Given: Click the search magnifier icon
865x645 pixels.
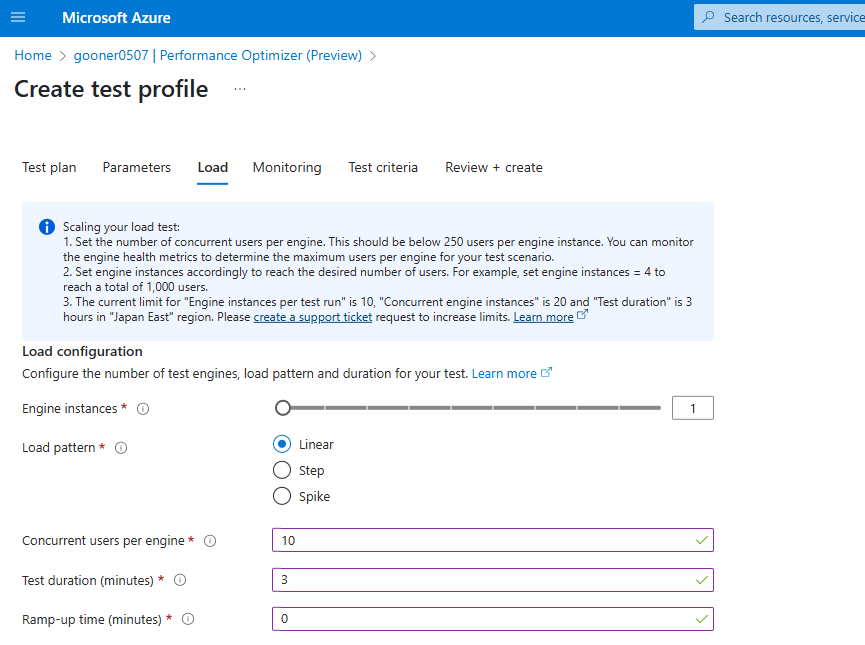Looking at the screenshot, I should [708, 17].
